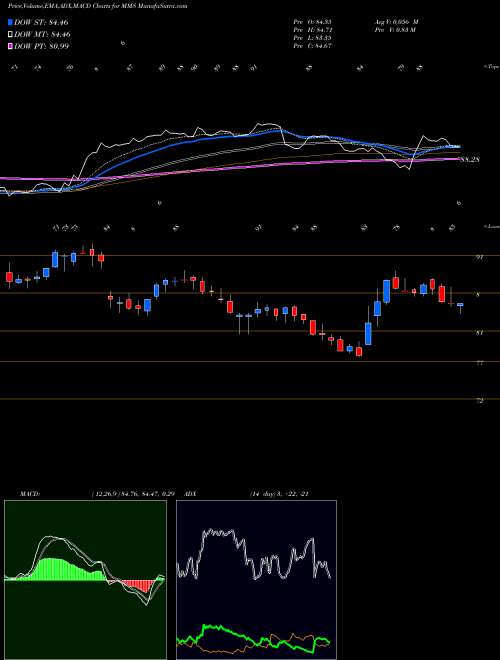The height and width of the screenshot is (660, 500).
Task: Click the 91 price axis label
Action: (x=479, y=257)
